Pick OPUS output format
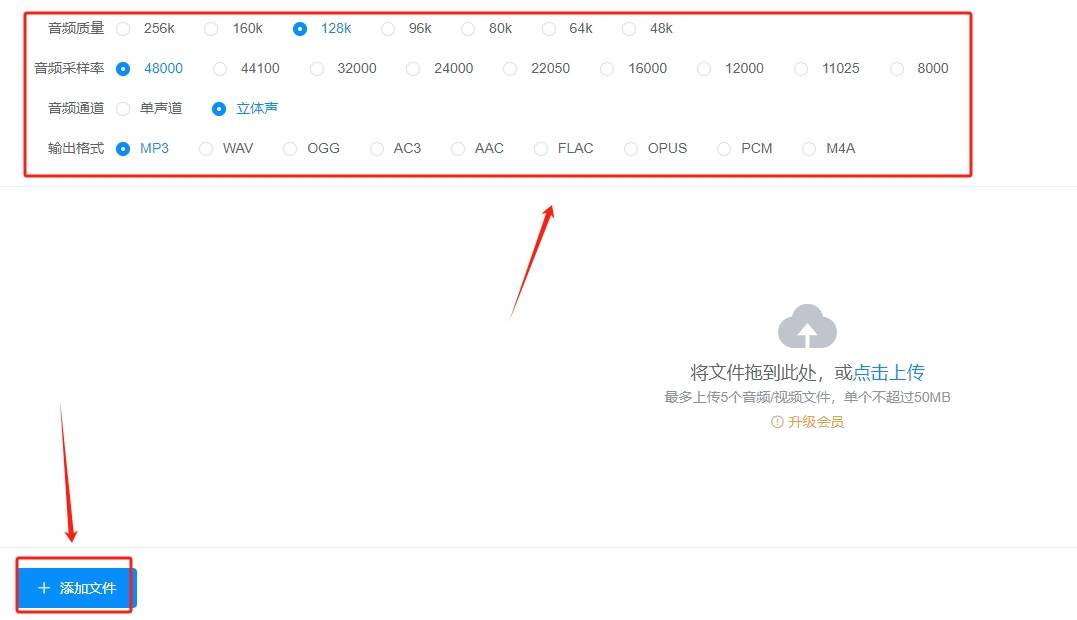Viewport: 1077px width, 620px height. (631, 148)
